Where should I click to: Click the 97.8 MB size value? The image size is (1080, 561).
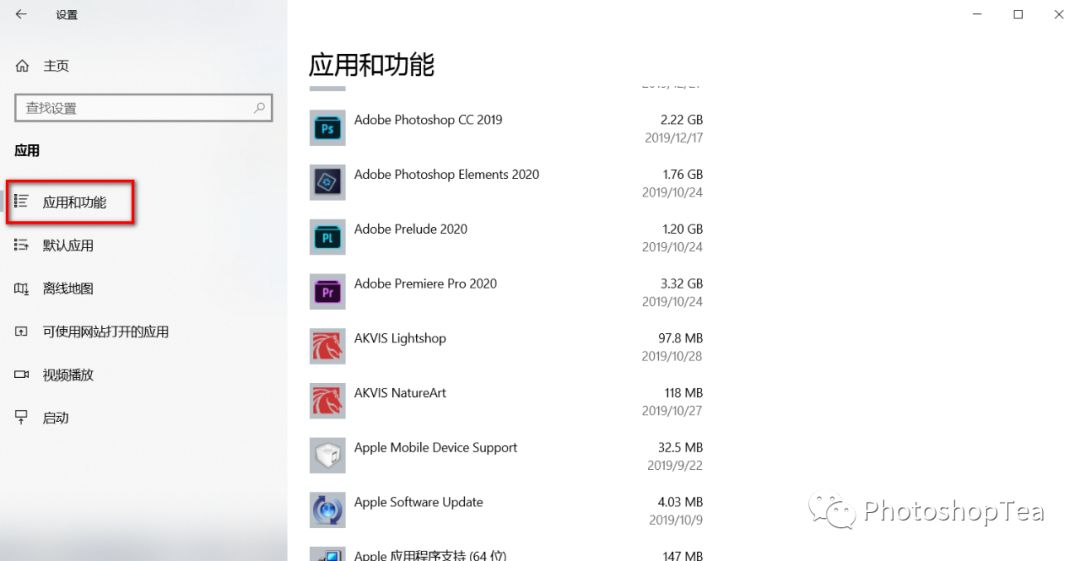point(681,338)
